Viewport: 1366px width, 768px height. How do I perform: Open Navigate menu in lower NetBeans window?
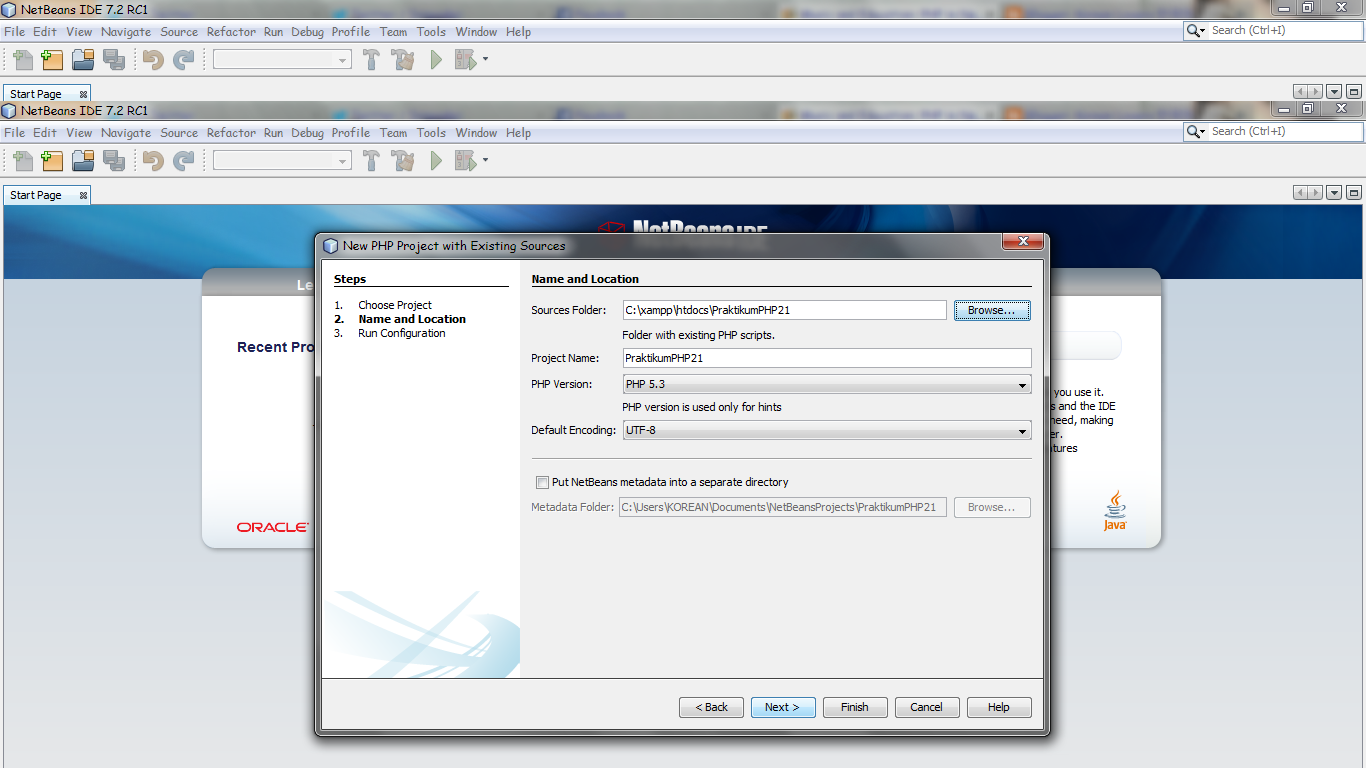click(126, 133)
